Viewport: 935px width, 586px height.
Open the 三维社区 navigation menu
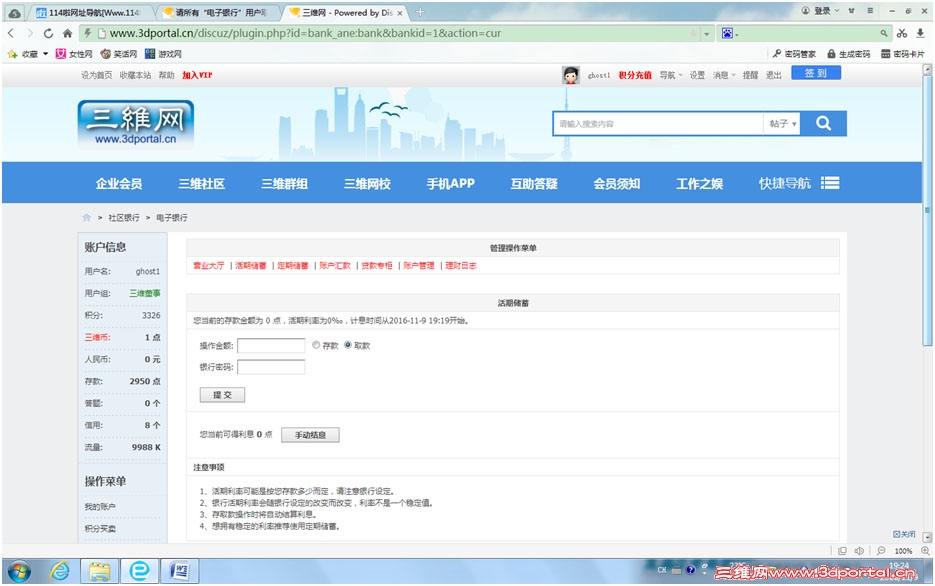tap(202, 184)
